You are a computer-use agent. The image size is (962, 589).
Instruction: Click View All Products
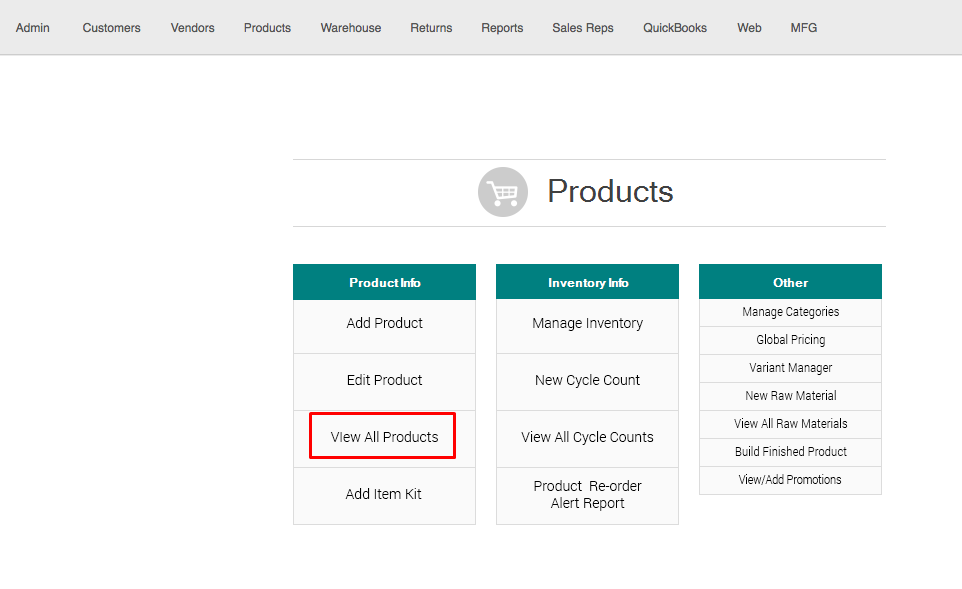[384, 437]
